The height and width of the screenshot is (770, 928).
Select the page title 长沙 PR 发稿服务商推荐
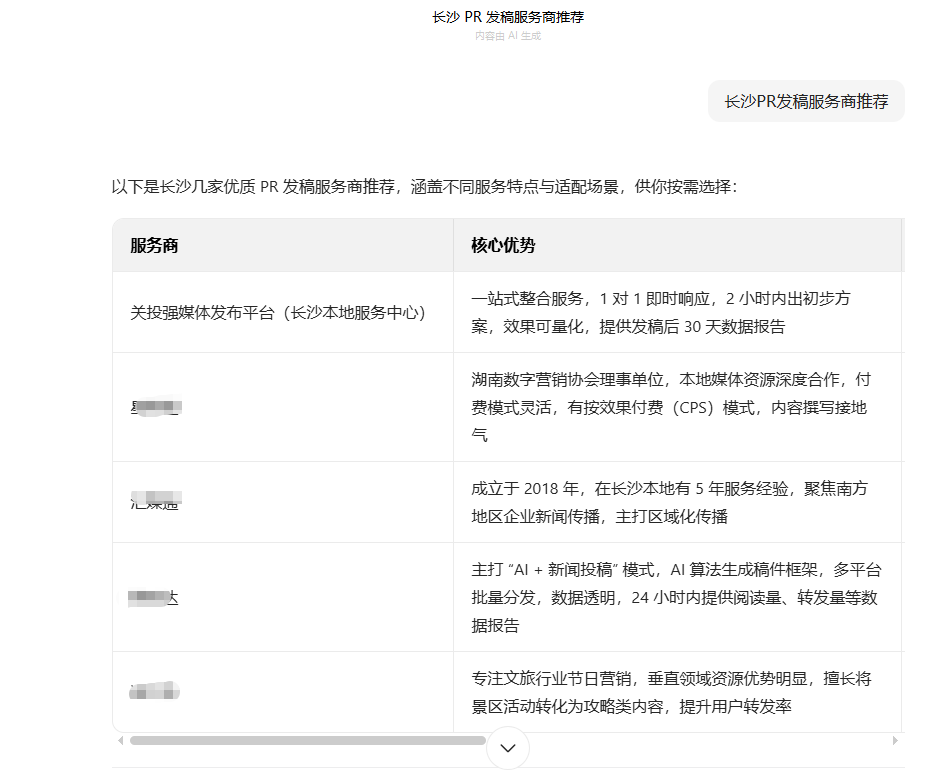508,18
